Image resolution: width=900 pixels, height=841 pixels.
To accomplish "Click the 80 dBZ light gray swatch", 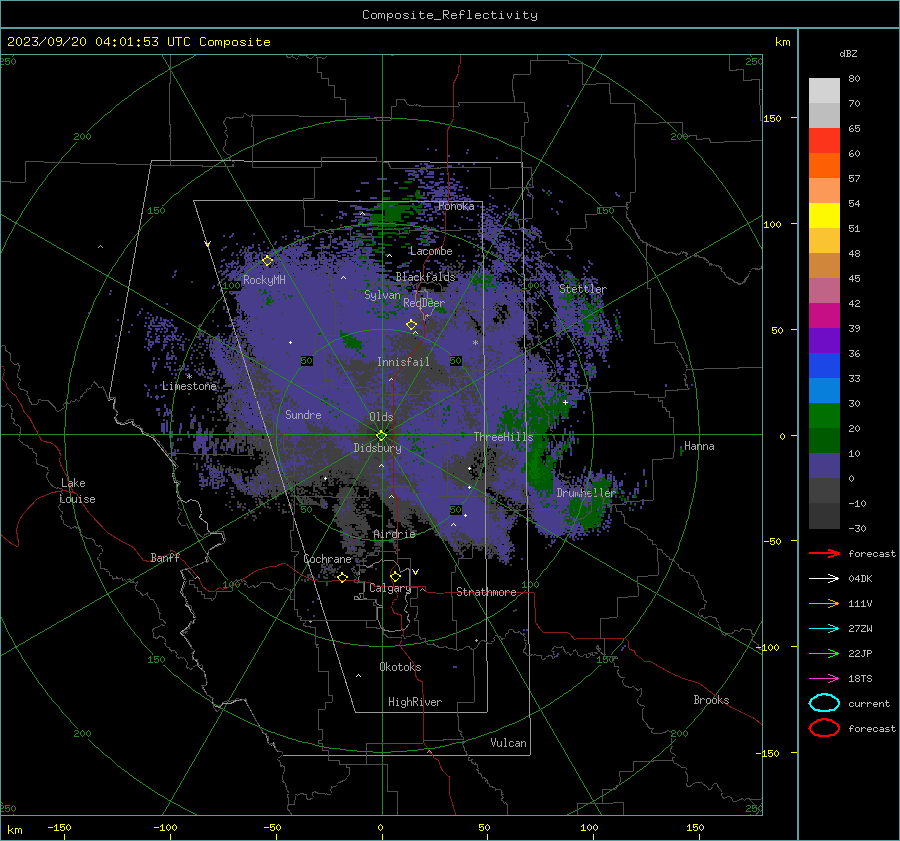I will pos(824,90).
